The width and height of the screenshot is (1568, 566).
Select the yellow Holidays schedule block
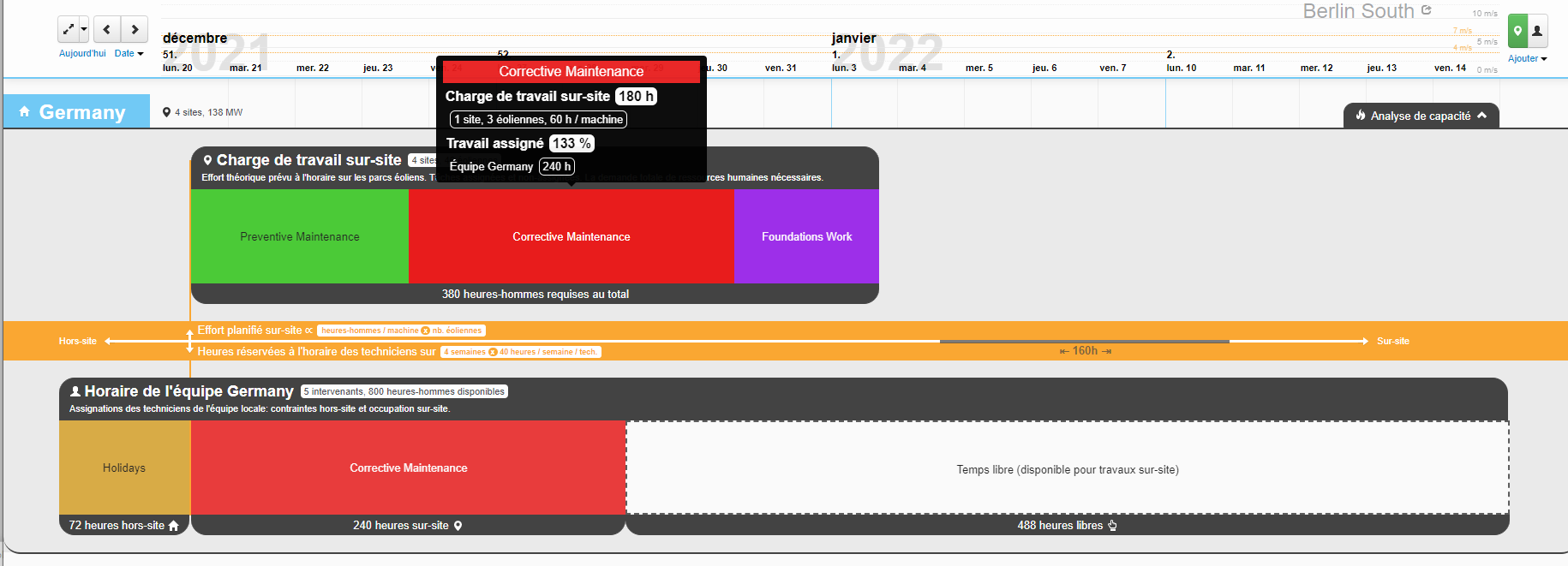pyautogui.click(x=124, y=468)
